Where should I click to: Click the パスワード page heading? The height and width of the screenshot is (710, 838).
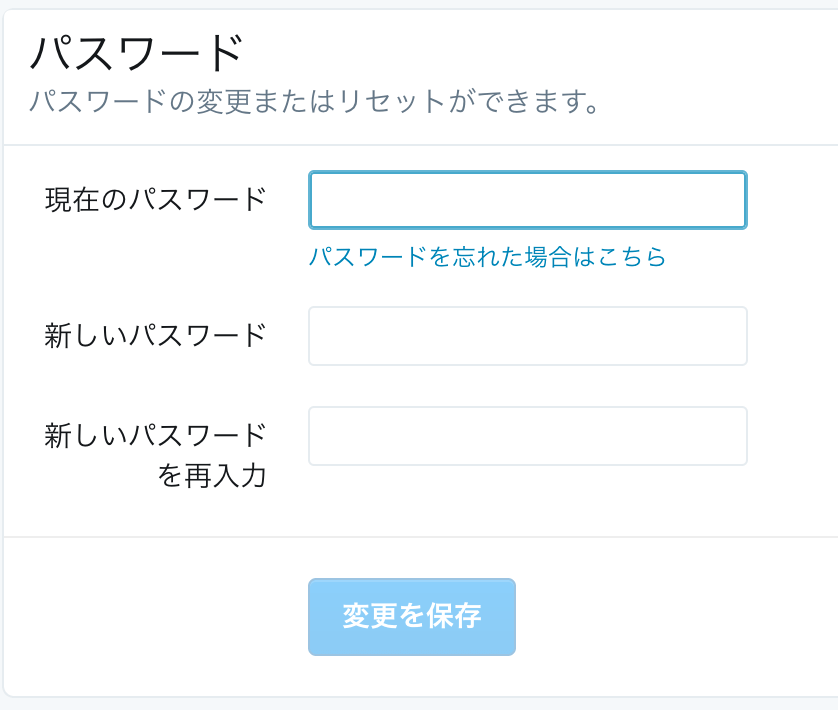coord(136,53)
